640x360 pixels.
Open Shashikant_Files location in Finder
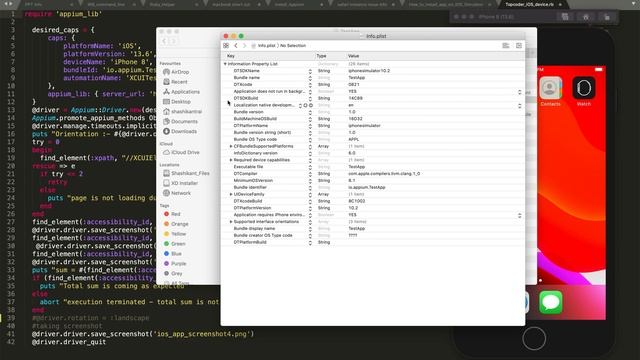[x=186, y=173]
